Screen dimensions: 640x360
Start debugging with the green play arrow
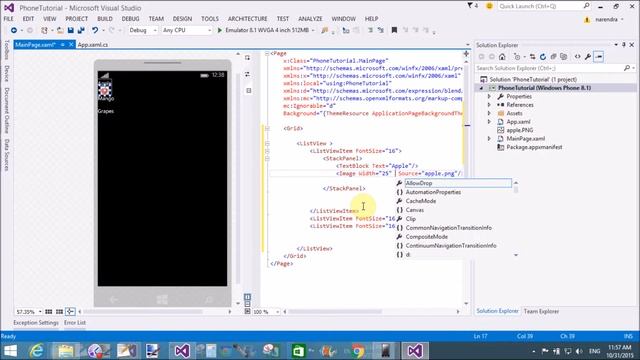(x=220, y=30)
